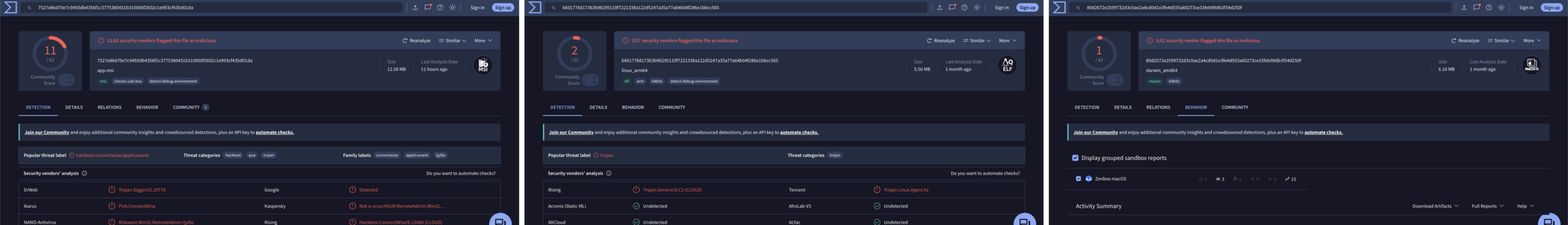Expand Similar dropdown in the darwin_amd64 window
This screenshot has height=225, width=1568.
(x=1501, y=40)
